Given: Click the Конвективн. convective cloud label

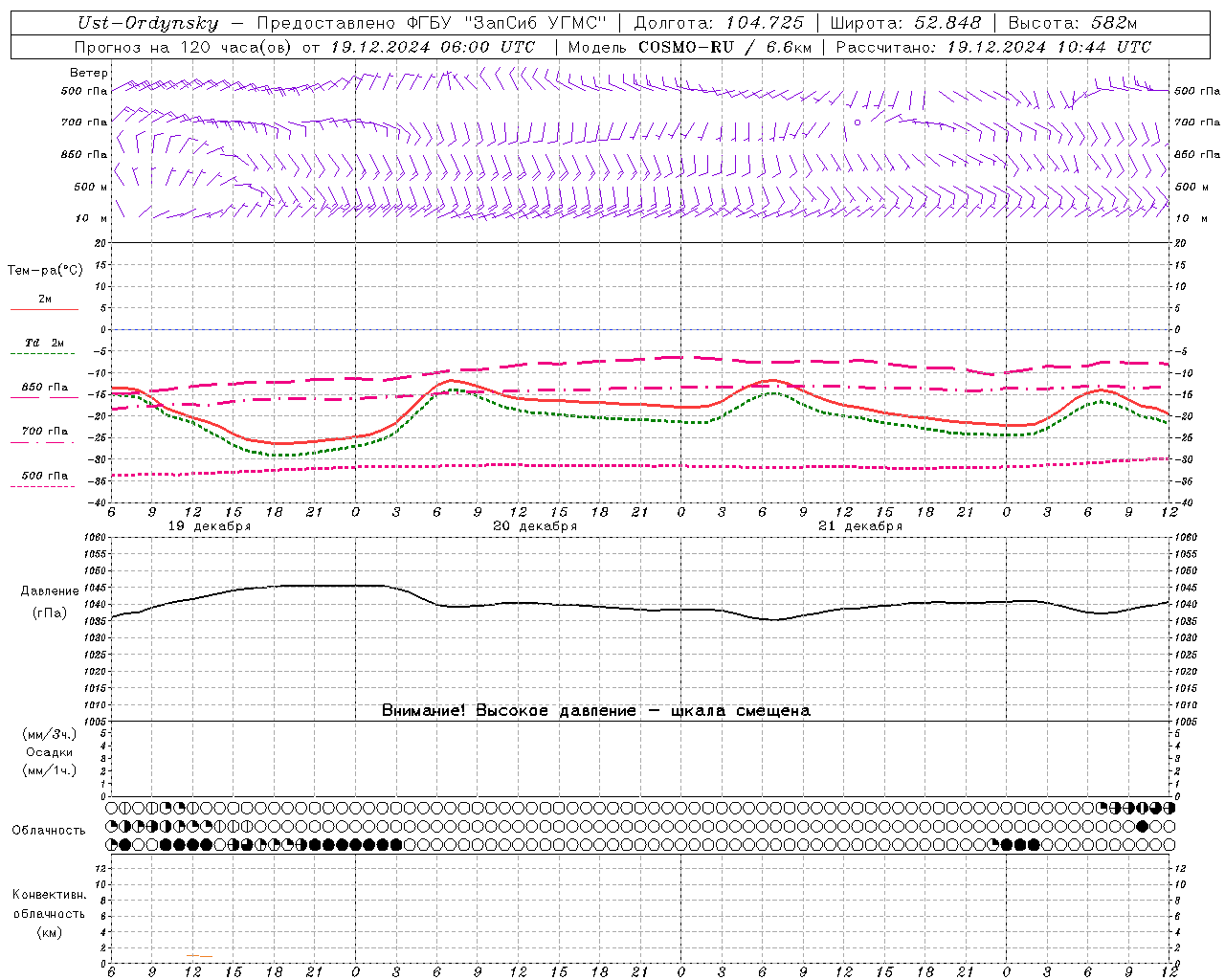Looking at the screenshot, I should pyautogui.click(x=49, y=895).
